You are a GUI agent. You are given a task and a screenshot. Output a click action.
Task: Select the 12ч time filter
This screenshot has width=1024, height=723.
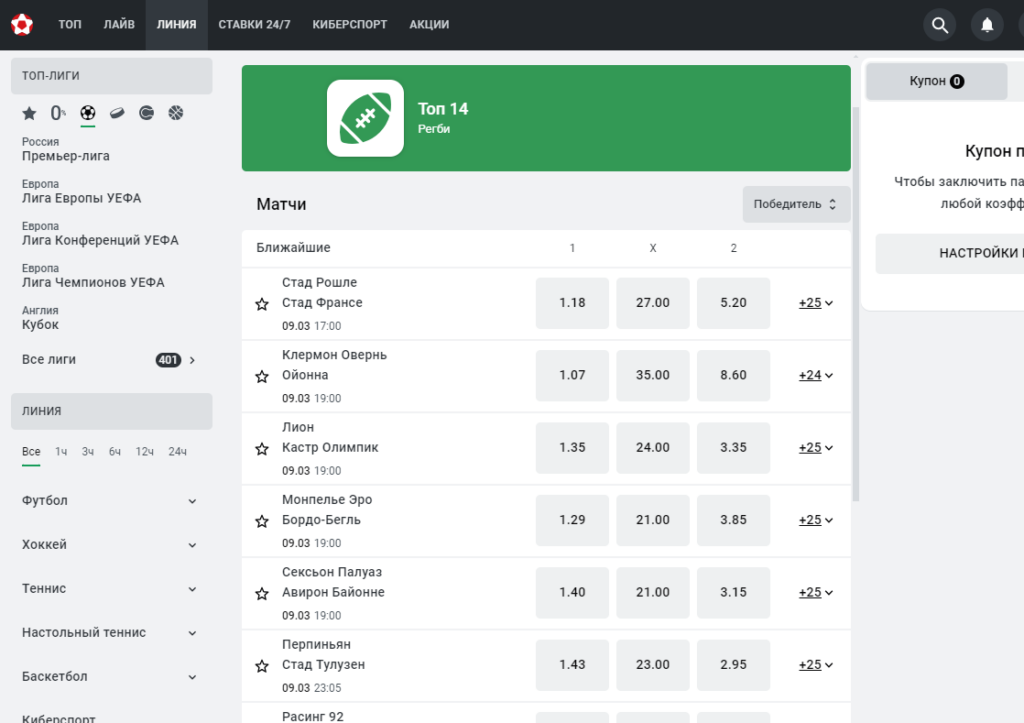click(x=144, y=452)
